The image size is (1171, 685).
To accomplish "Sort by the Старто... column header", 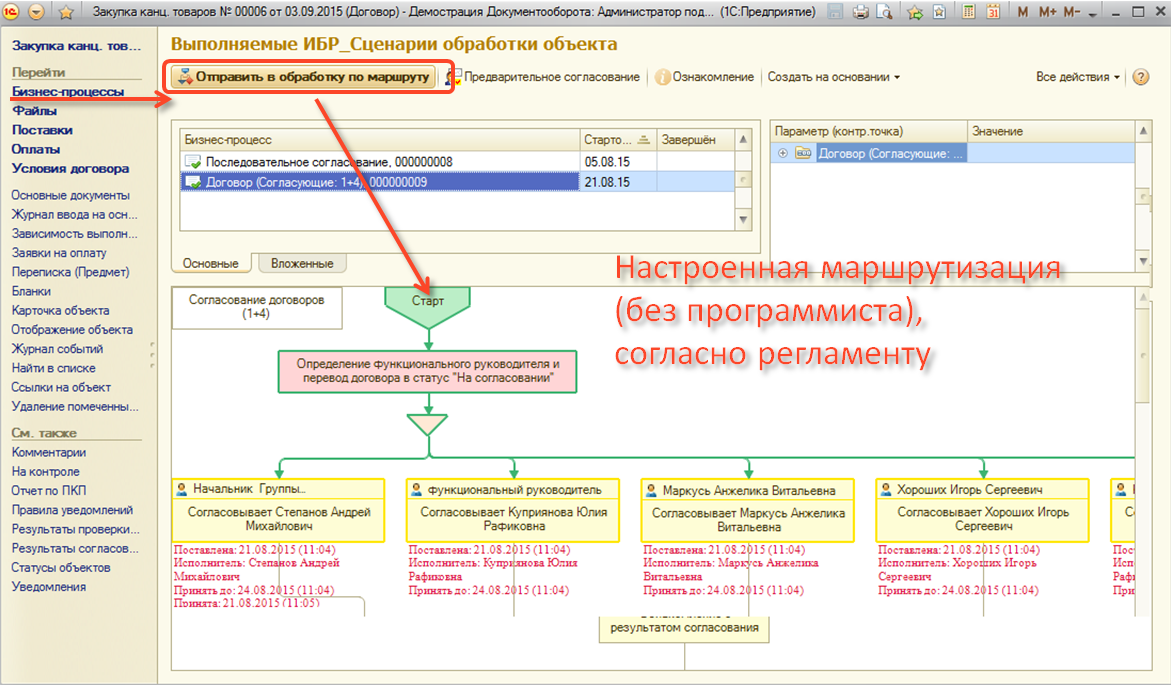I will coord(608,140).
